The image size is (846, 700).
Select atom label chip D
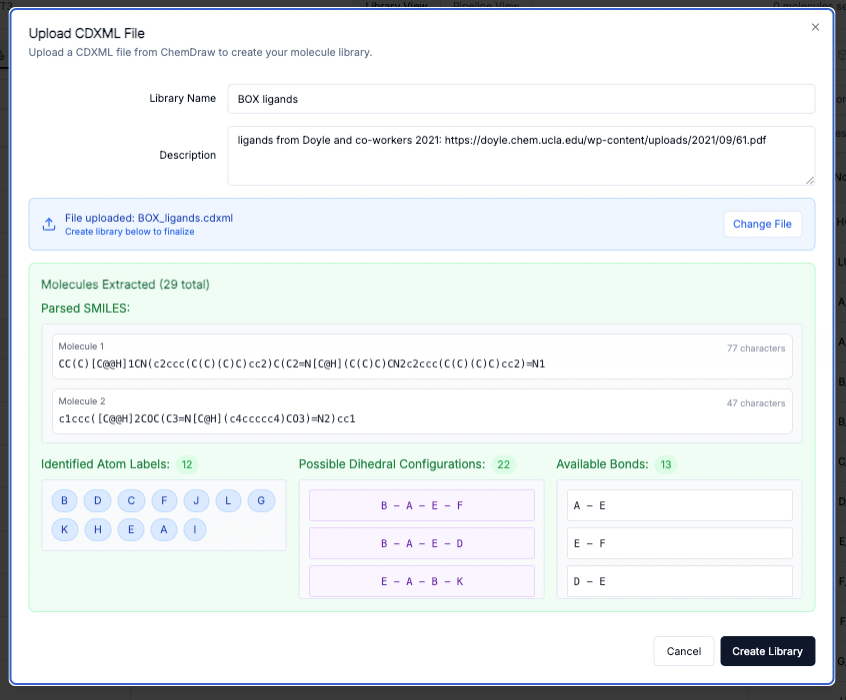[97, 500]
